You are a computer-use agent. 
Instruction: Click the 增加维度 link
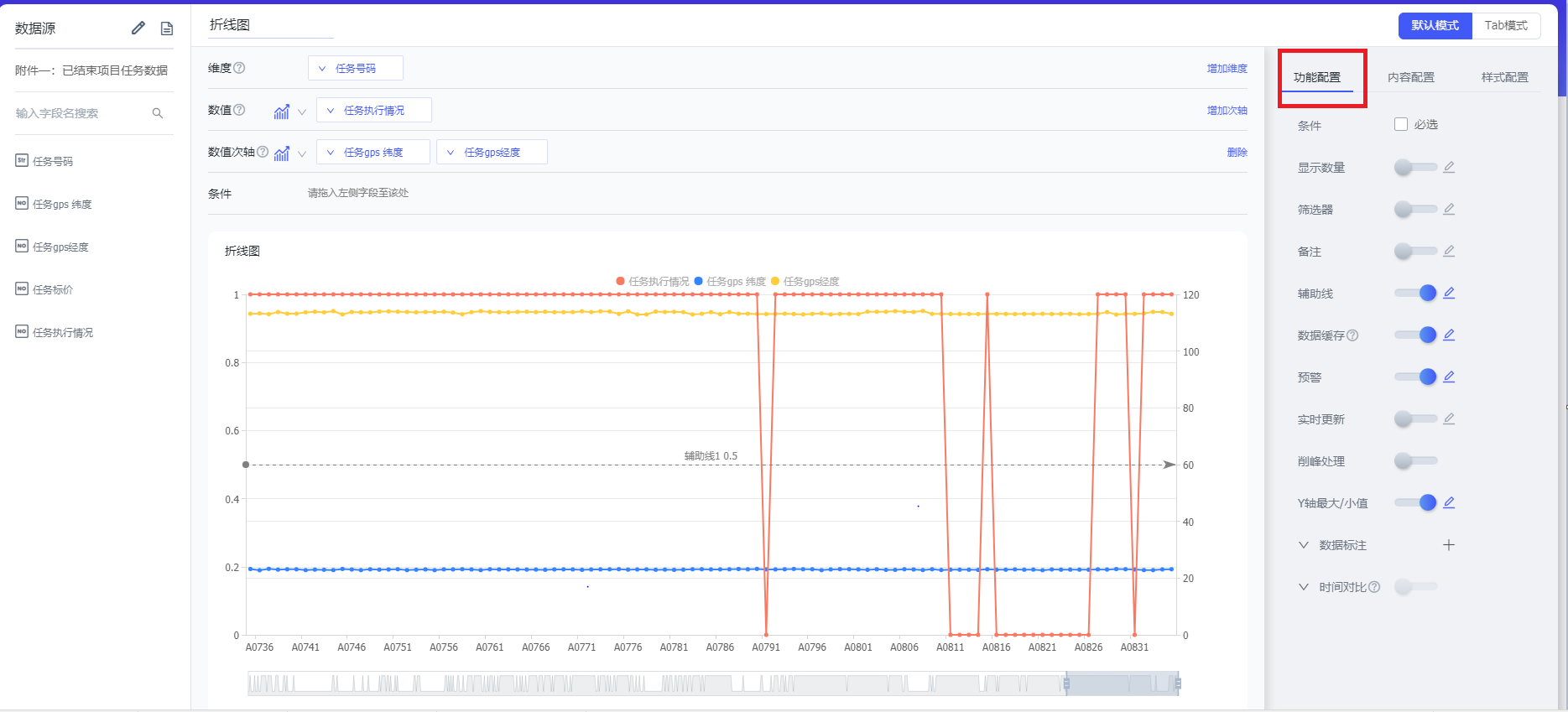[x=1227, y=68]
